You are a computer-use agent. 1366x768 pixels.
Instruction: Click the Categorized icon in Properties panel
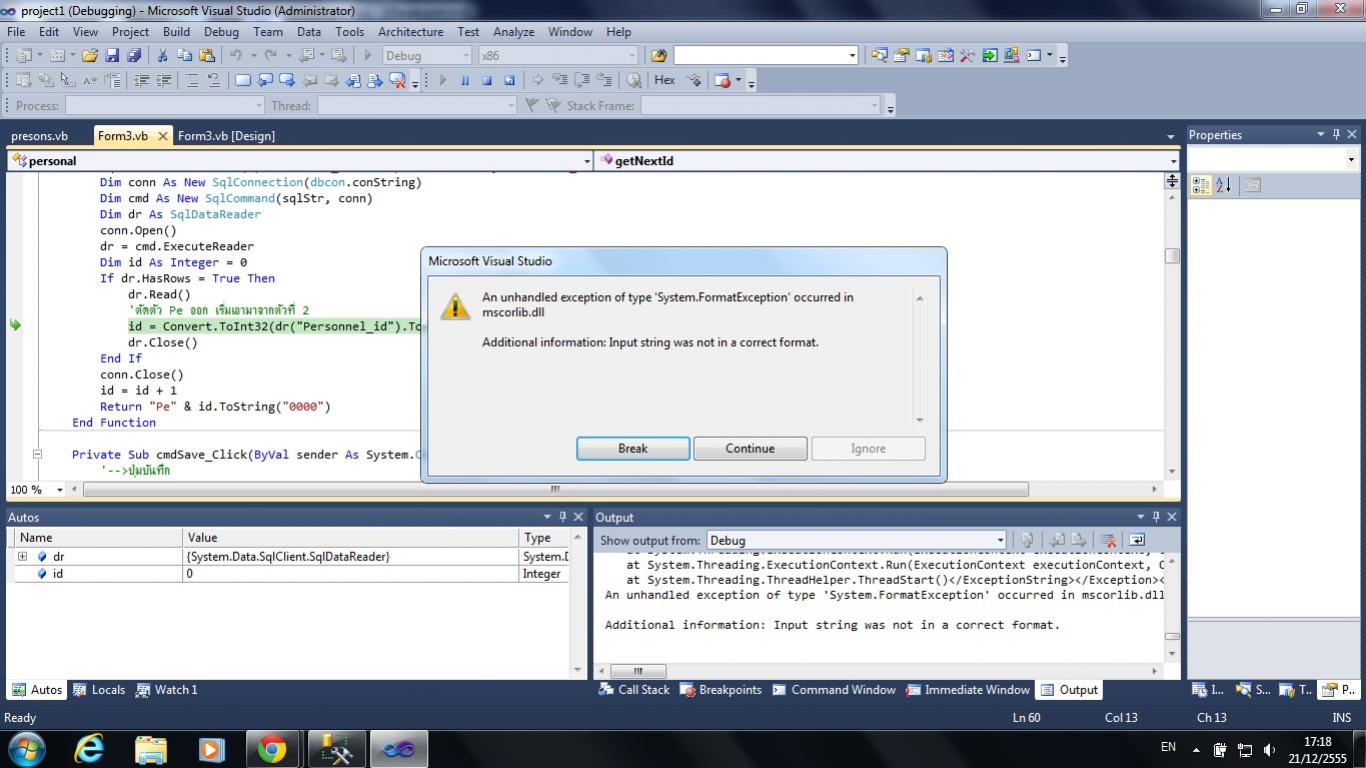pos(1201,185)
